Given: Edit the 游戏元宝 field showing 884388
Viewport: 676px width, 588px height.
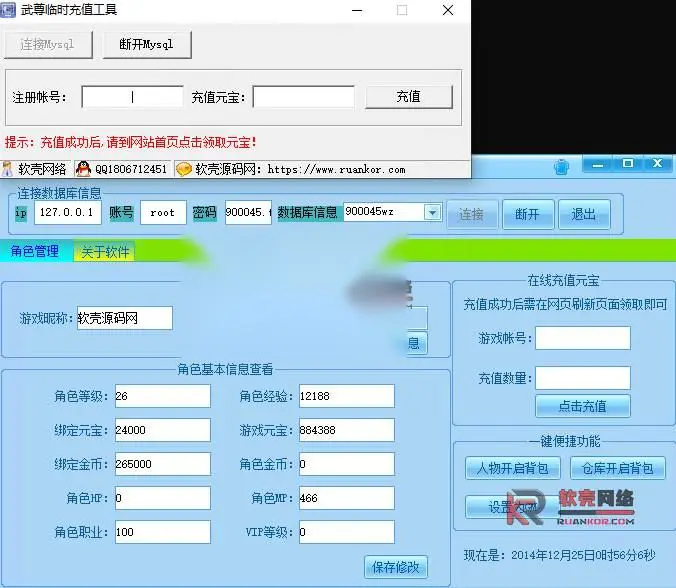Looking at the screenshot, I should click(347, 430).
